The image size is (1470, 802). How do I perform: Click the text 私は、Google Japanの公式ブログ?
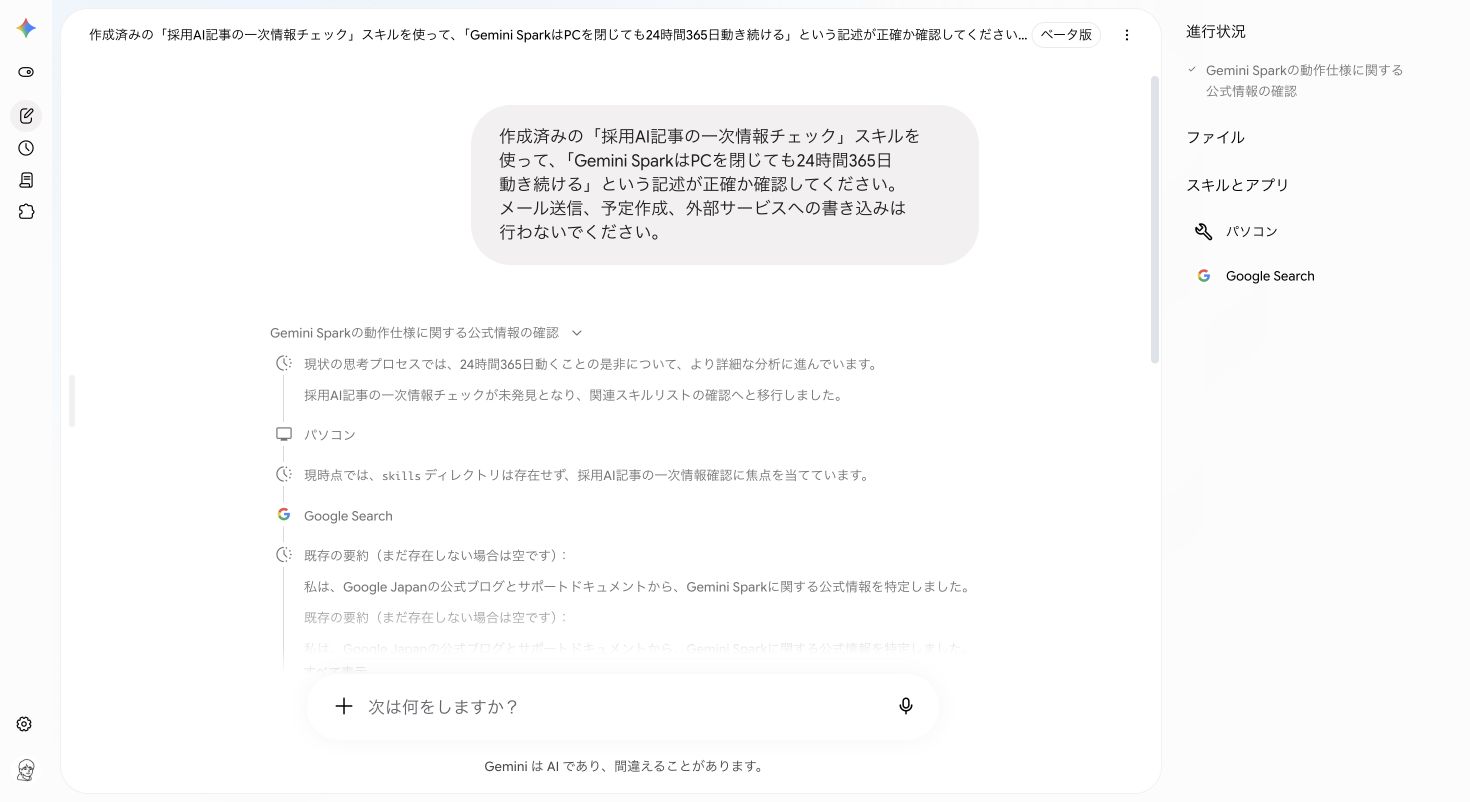637,587
